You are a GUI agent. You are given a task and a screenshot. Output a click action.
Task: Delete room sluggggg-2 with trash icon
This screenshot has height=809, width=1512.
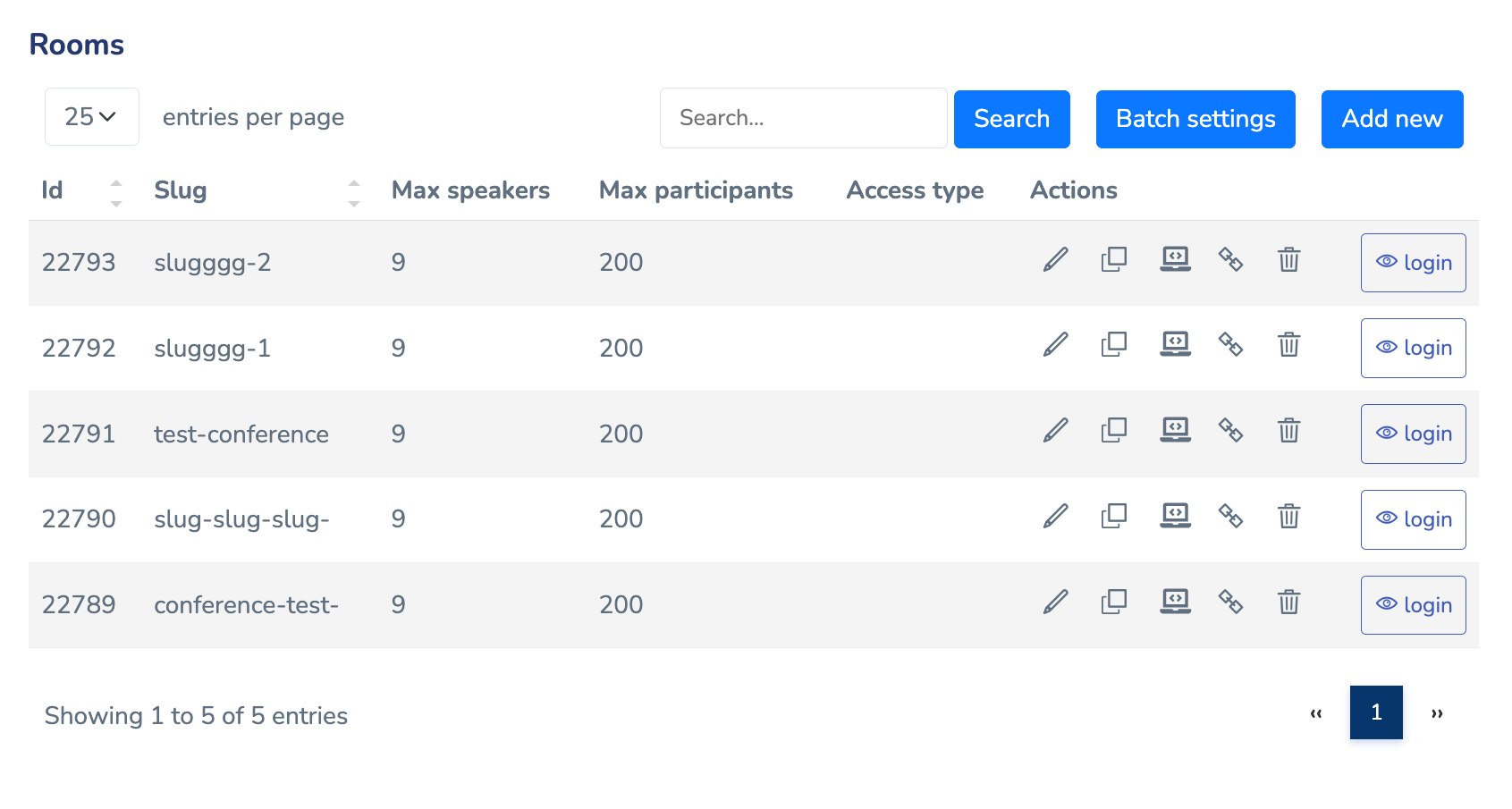tap(1288, 260)
